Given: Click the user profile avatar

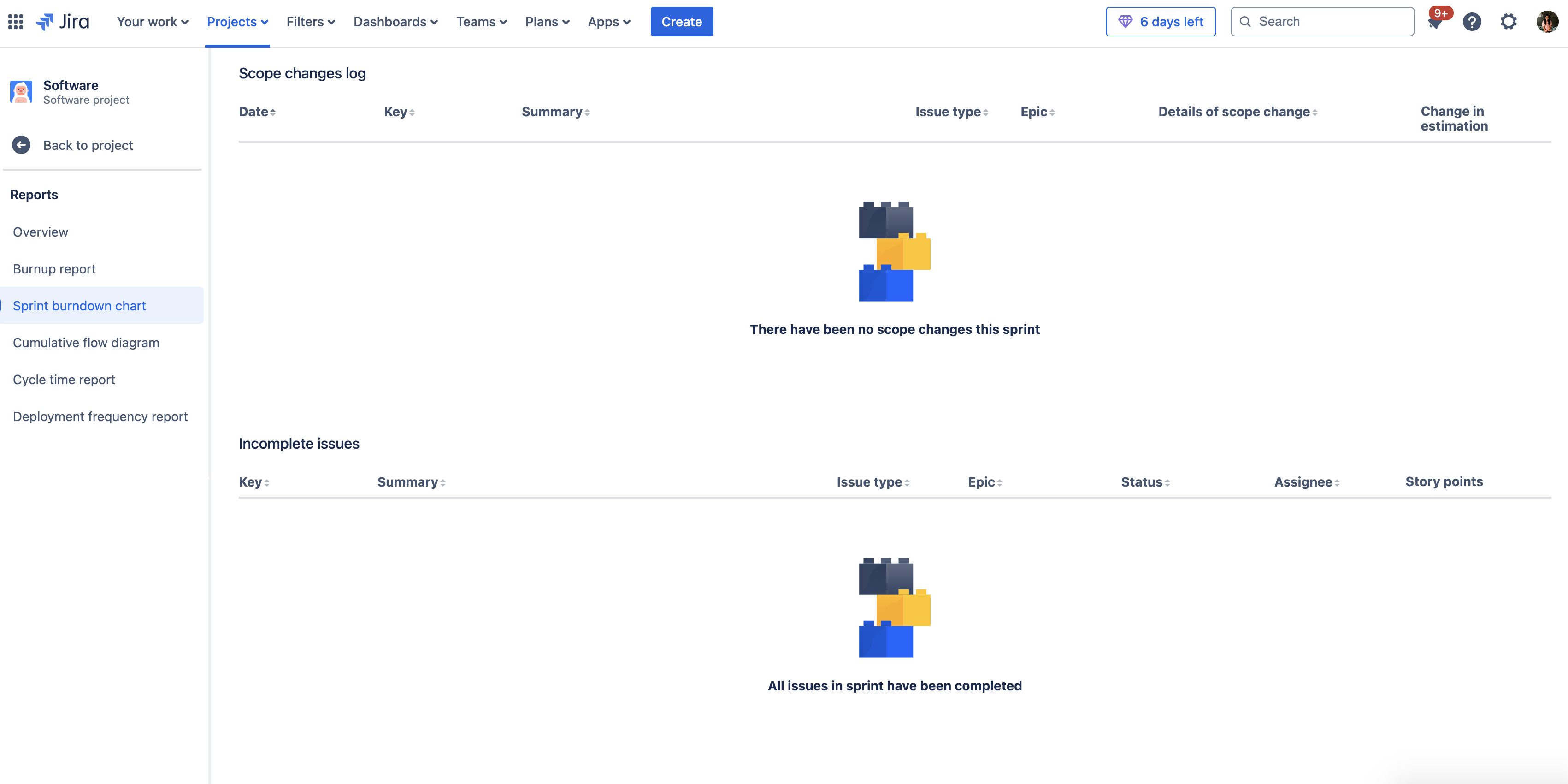Looking at the screenshot, I should click(x=1547, y=22).
